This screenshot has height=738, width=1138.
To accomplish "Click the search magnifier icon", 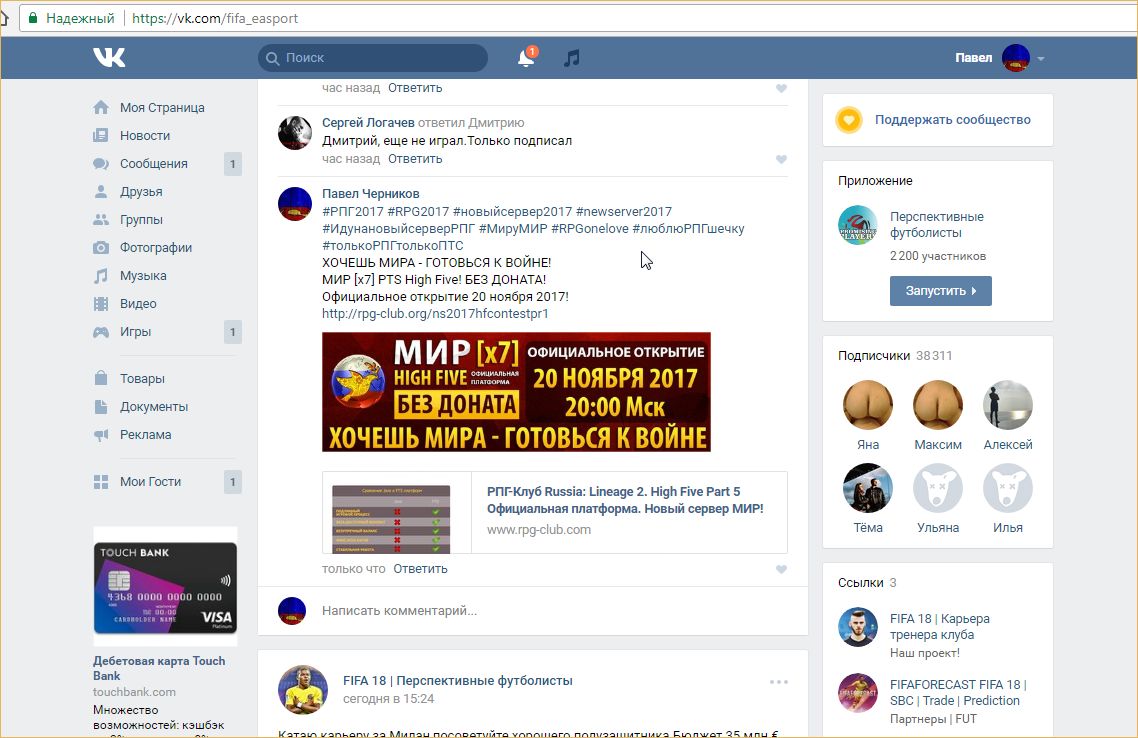I will pyautogui.click(x=273, y=58).
